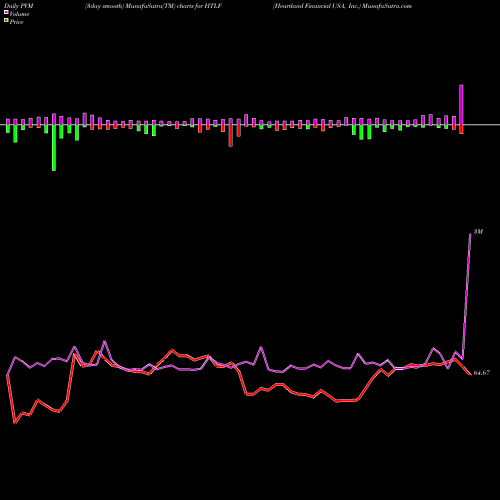Click 'Heartland Financial USA, Inc.' header text

click(x=317, y=6)
